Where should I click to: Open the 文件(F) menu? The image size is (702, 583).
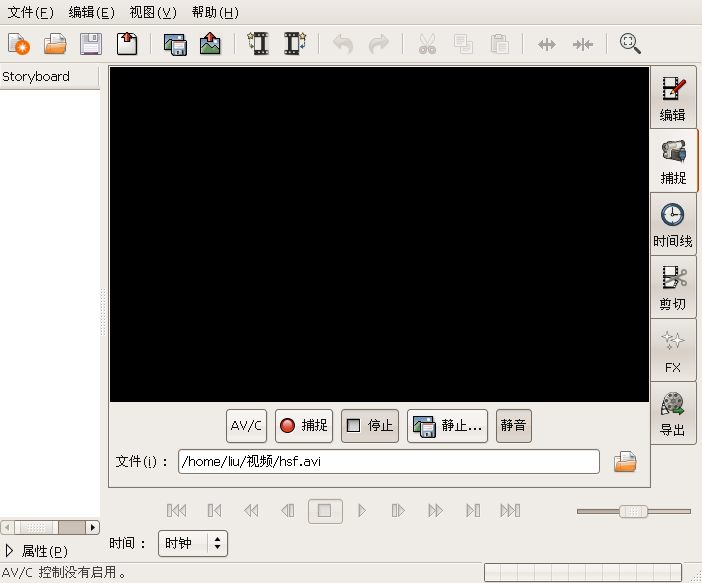30,12
